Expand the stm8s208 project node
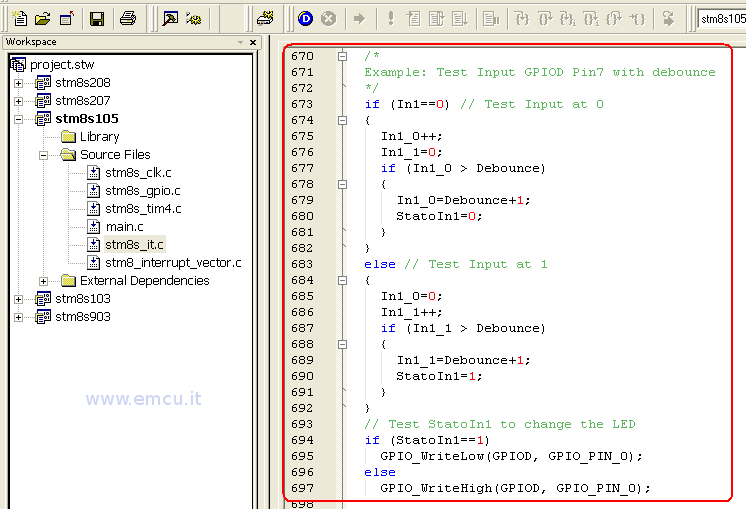 point(18,84)
